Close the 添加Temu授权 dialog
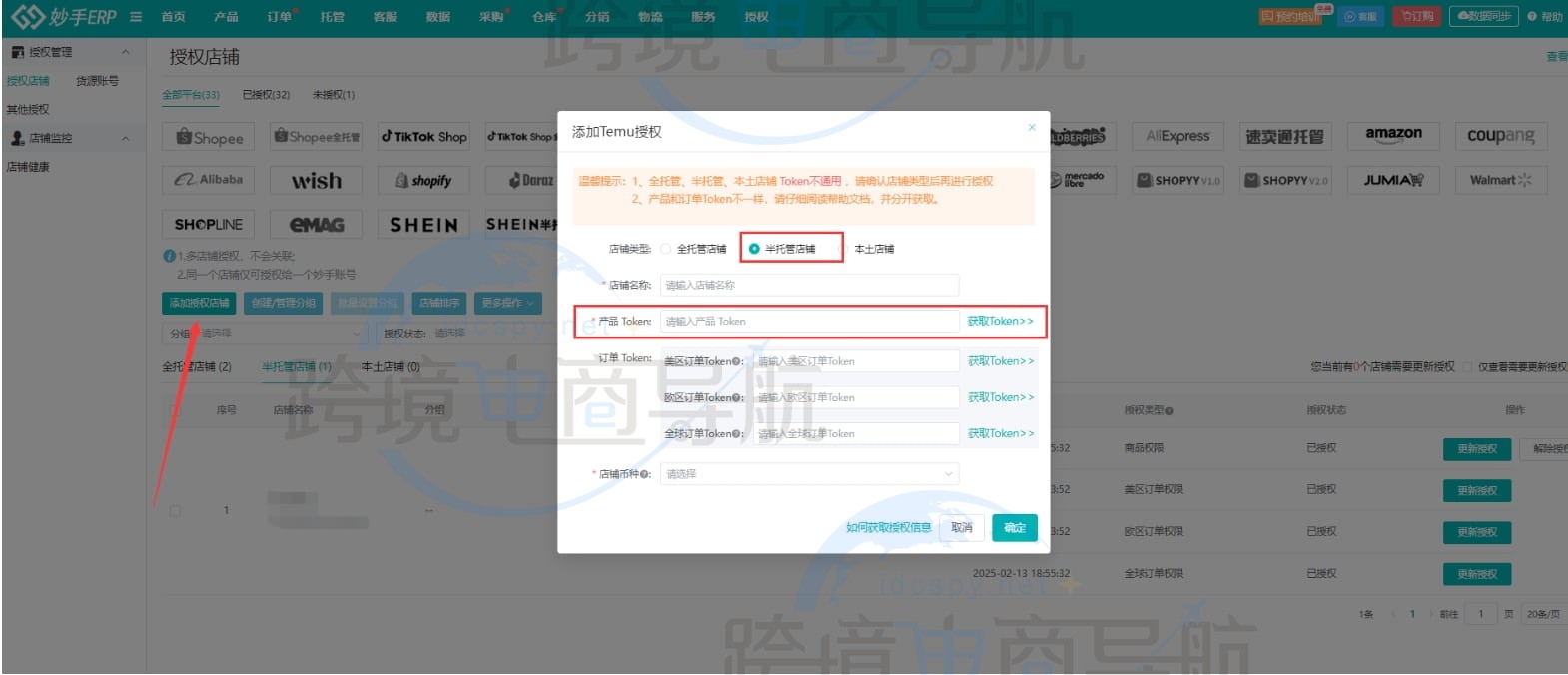This screenshot has height=675, width=1568. (x=1032, y=128)
